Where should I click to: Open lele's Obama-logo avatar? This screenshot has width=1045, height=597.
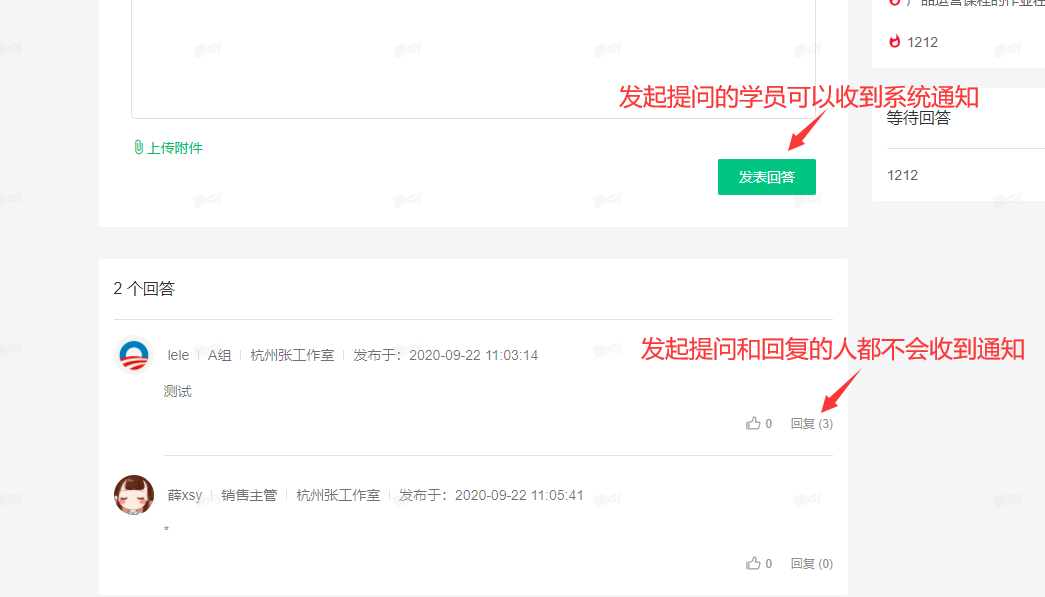134,355
